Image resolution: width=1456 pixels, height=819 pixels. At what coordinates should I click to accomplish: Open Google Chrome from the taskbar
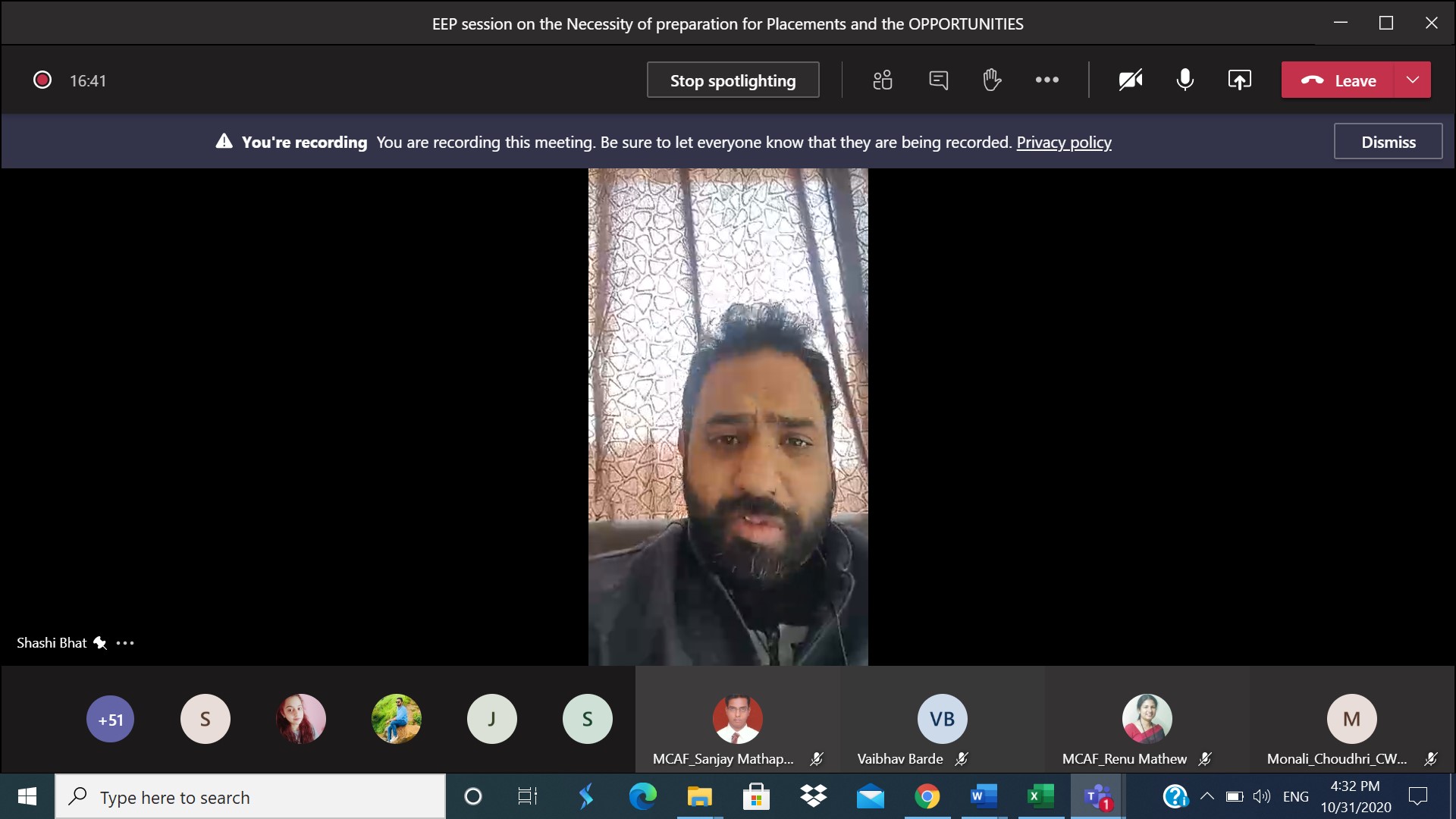click(927, 797)
